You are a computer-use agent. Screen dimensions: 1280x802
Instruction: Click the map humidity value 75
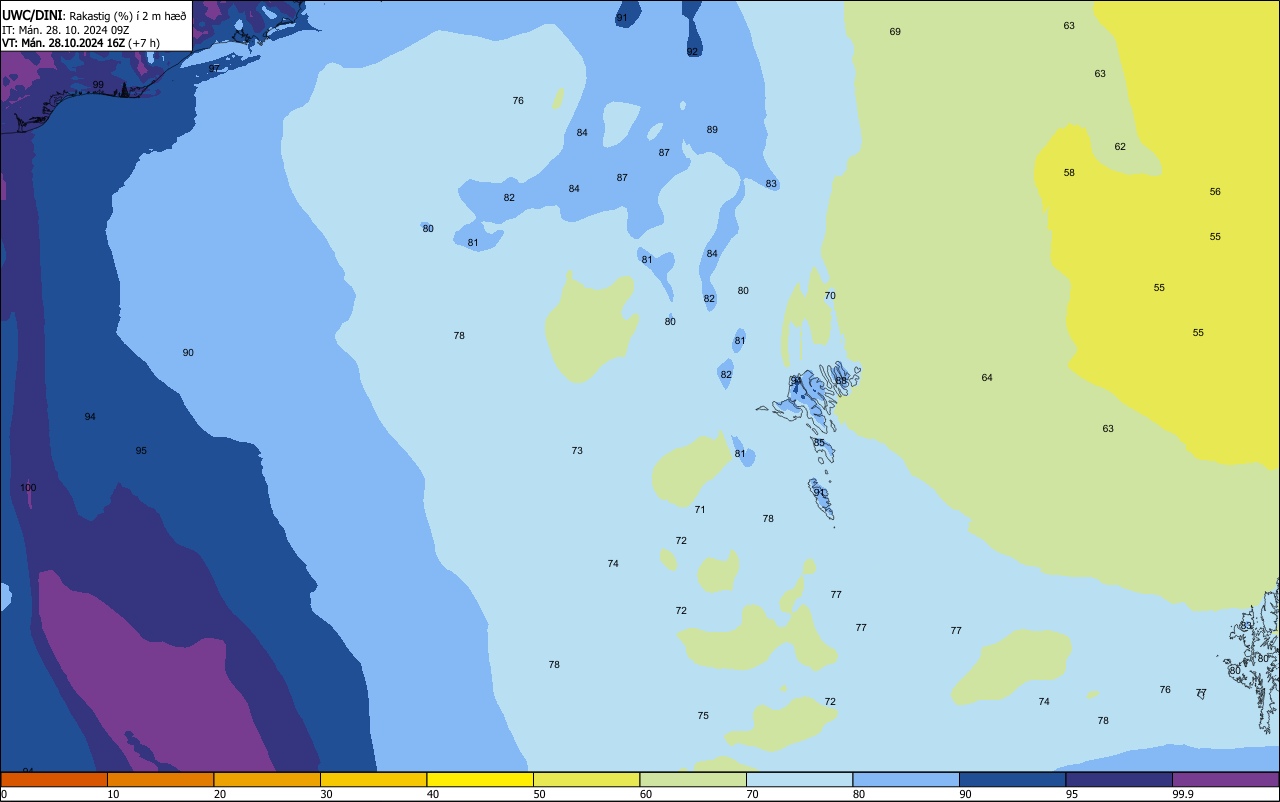coord(703,716)
